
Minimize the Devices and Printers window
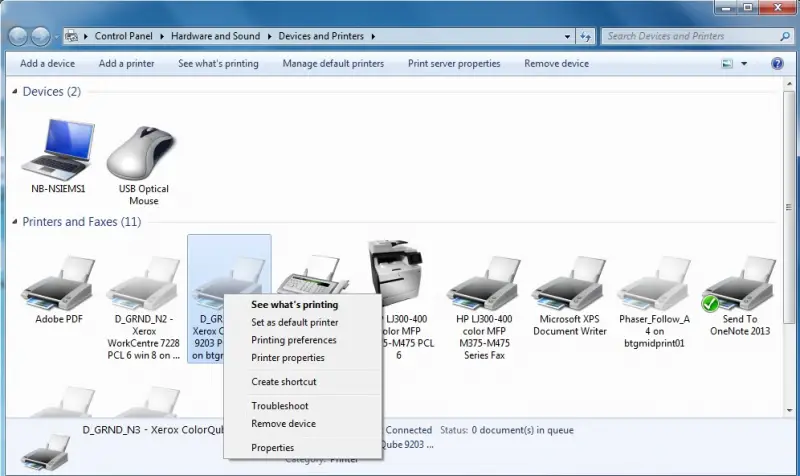[726, 7]
